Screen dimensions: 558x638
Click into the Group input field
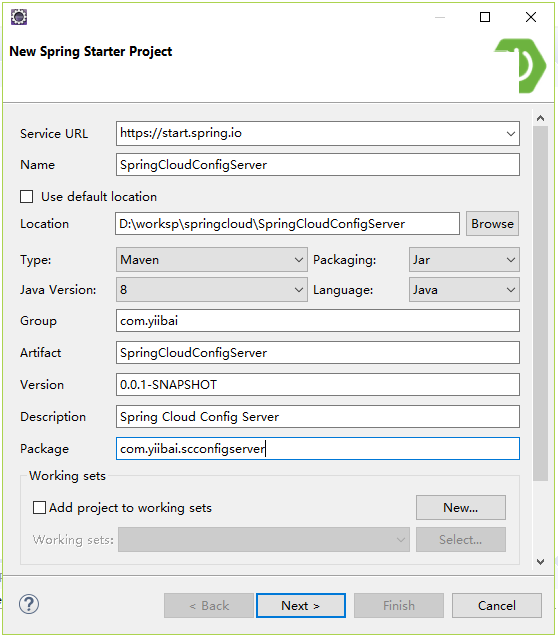(x=318, y=321)
